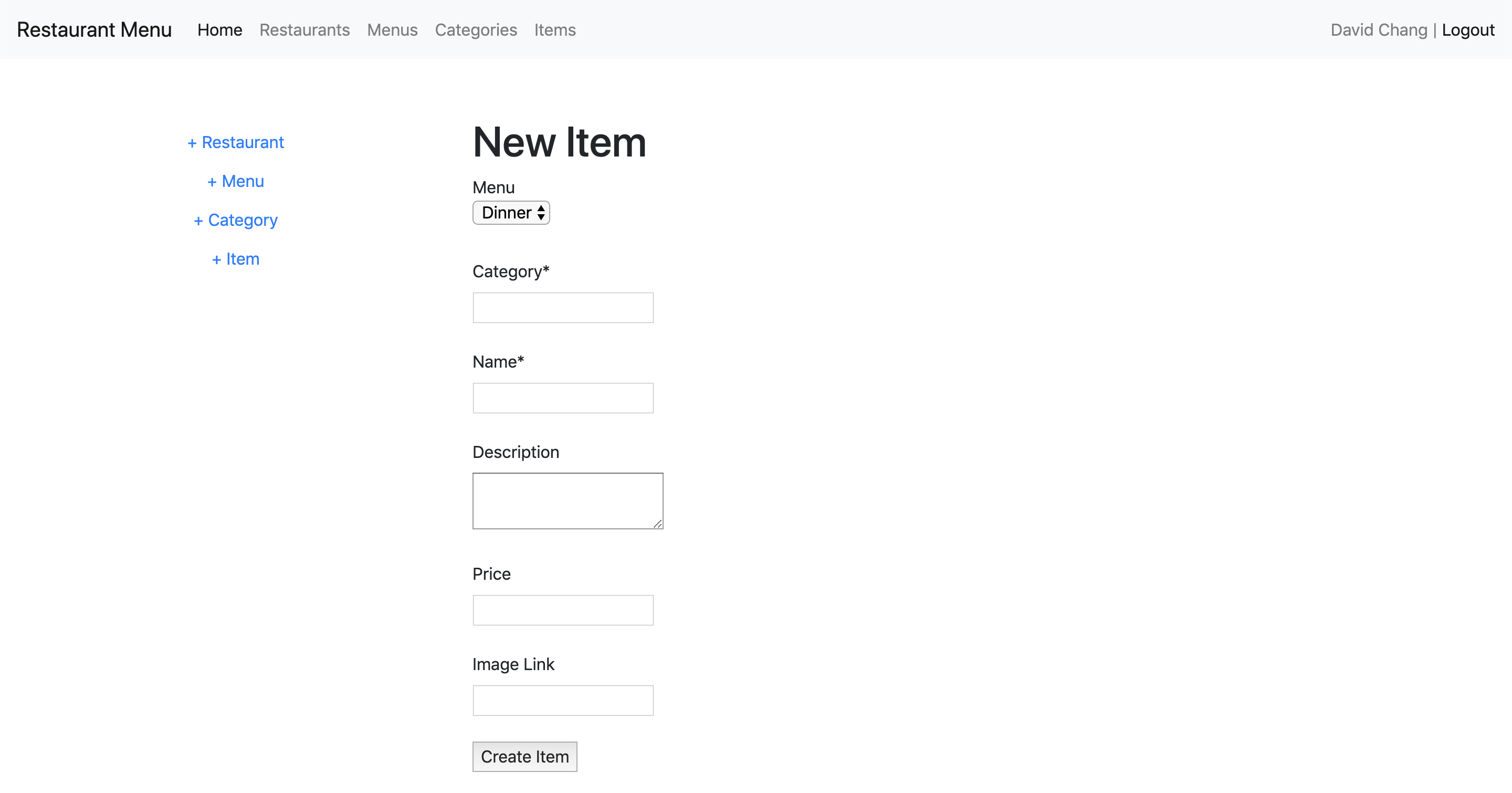Open the + Restaurant sidebar link
The height and width of the screenshot is (793, 1512).
point(235,143)
